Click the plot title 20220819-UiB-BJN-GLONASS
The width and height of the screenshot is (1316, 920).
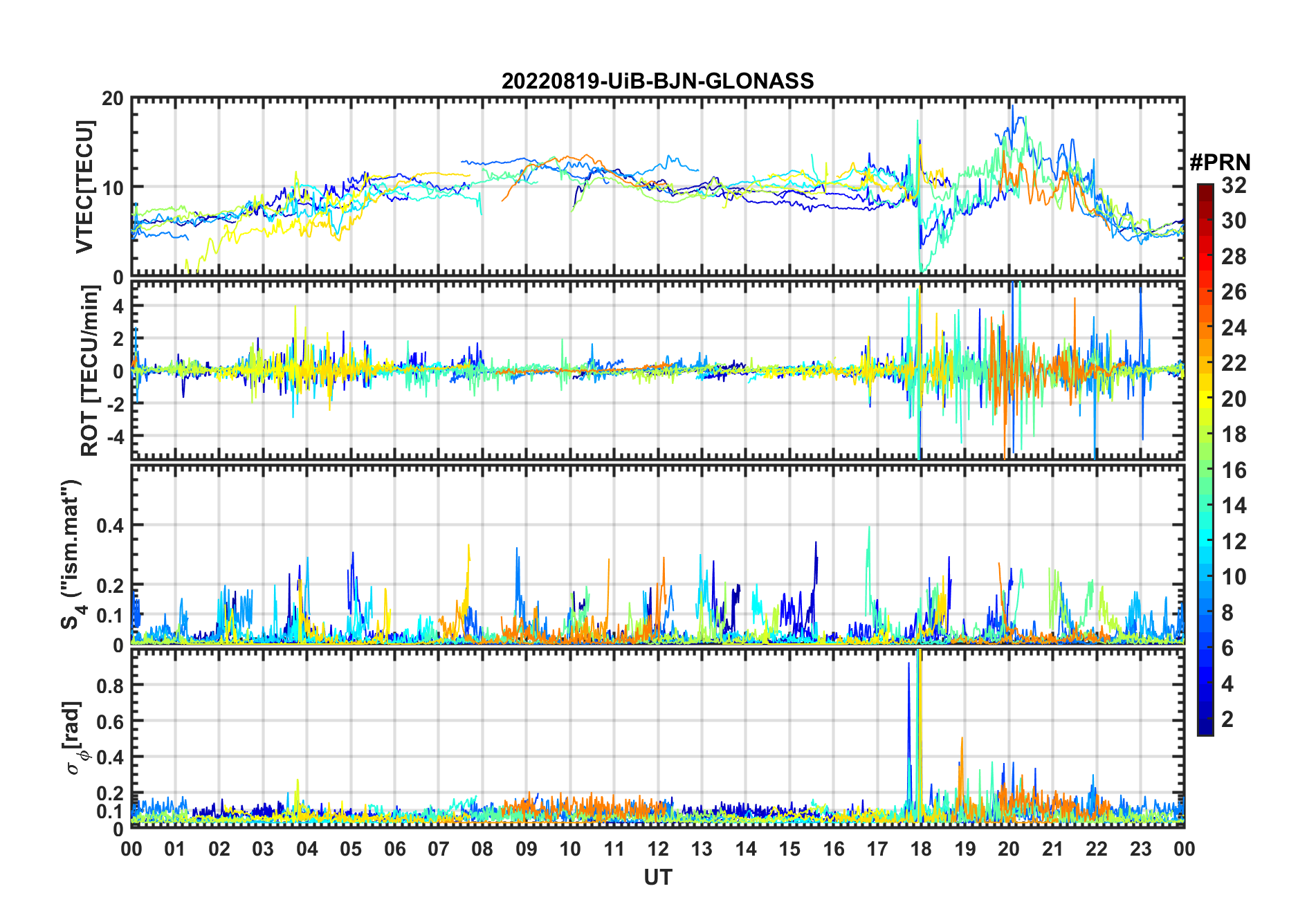click(657, 81)
